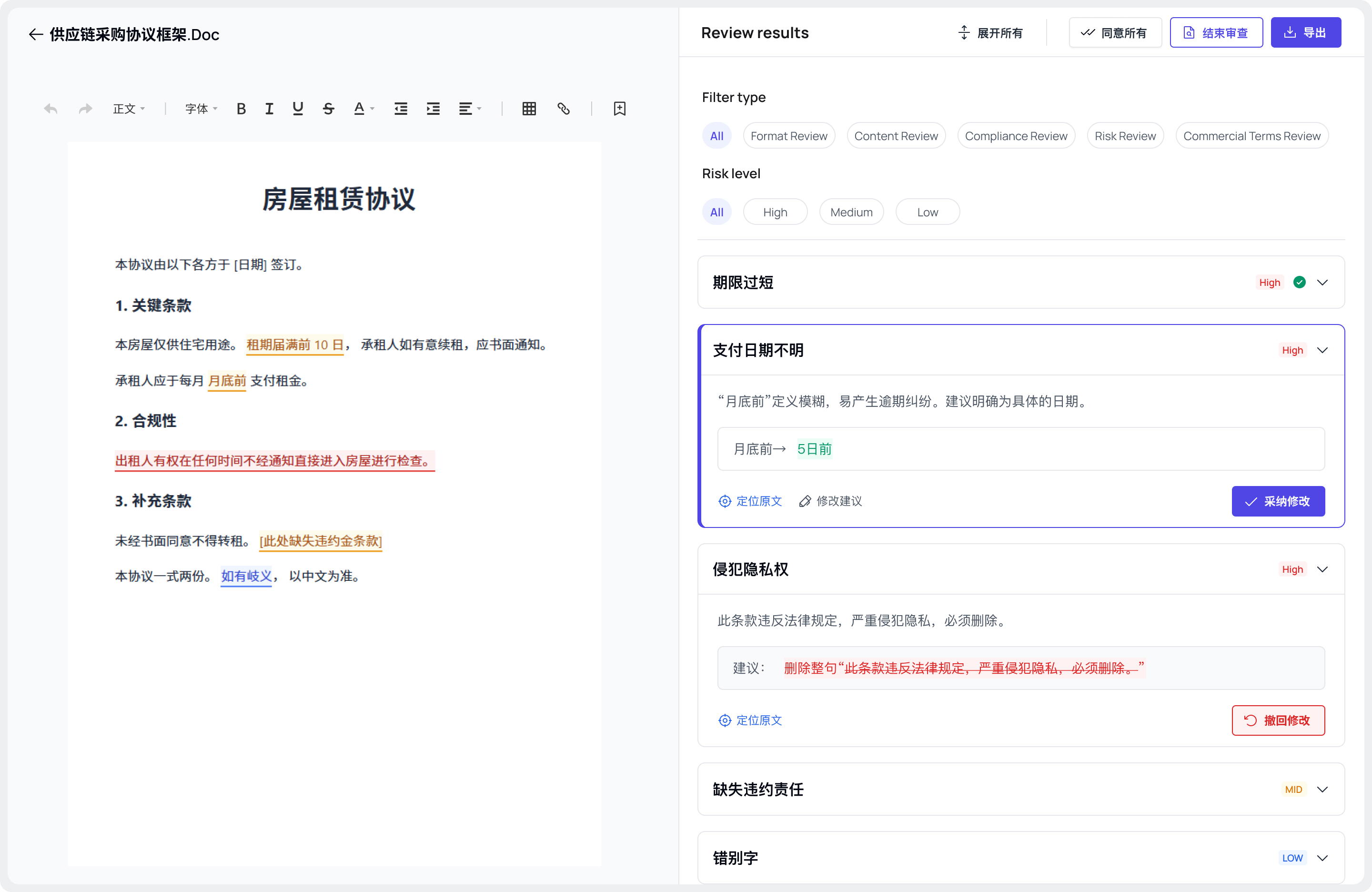Filter by Compliance Review
This screenshot has width=1372, height=892.
pos(1016,136)
